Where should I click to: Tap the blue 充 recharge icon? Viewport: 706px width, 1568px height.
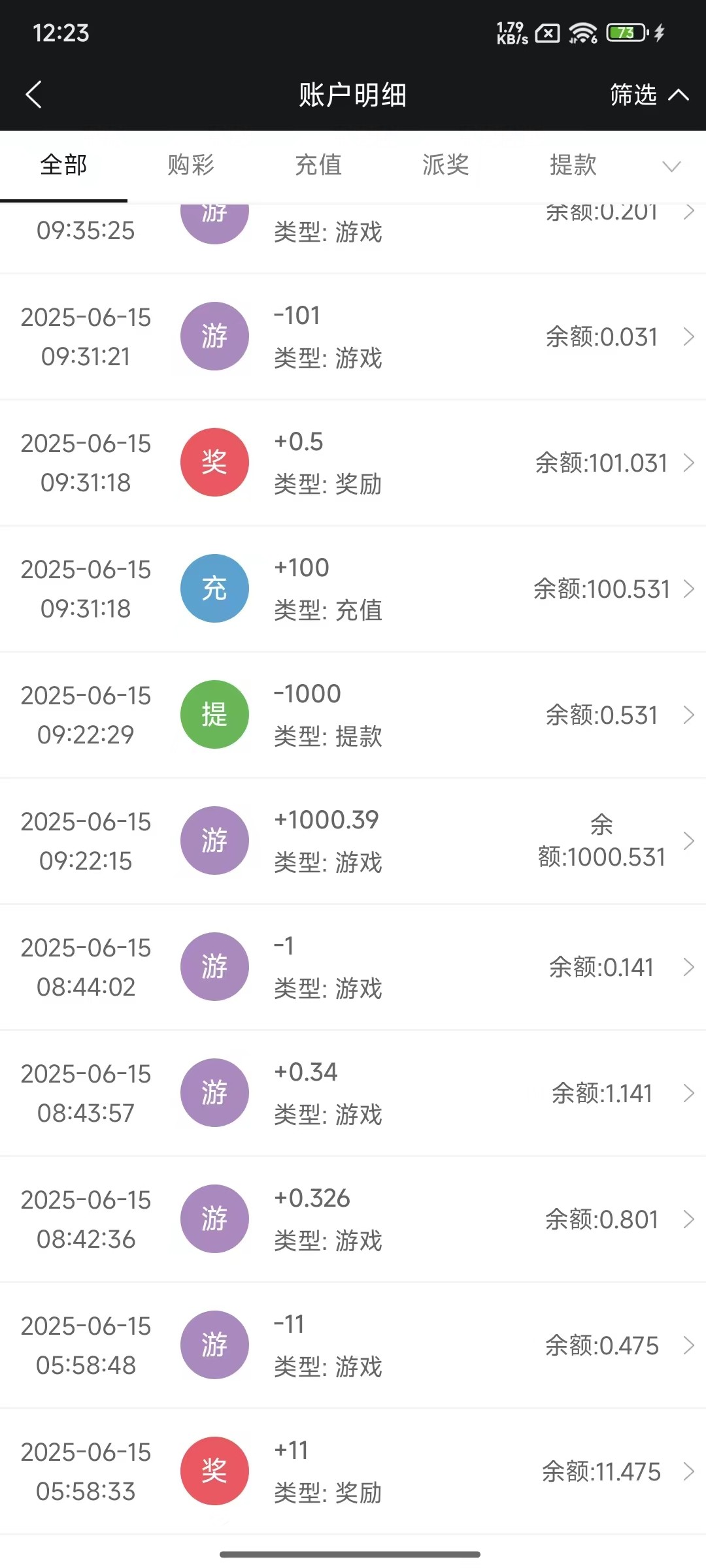pyautogui.click(x=214, y=588)
